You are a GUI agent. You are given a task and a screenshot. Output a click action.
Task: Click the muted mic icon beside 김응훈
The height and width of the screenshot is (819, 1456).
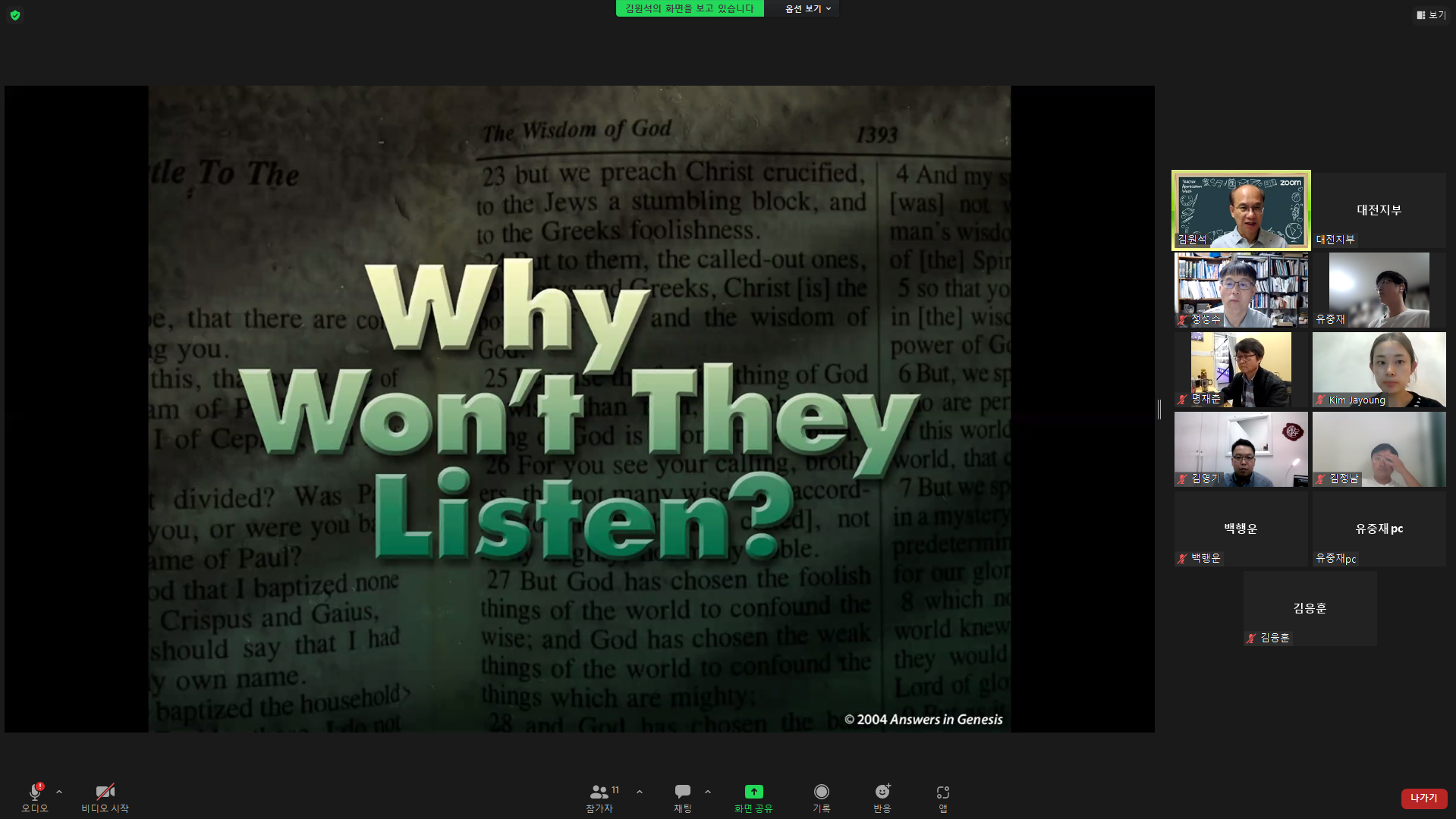tap(1251, 639)
